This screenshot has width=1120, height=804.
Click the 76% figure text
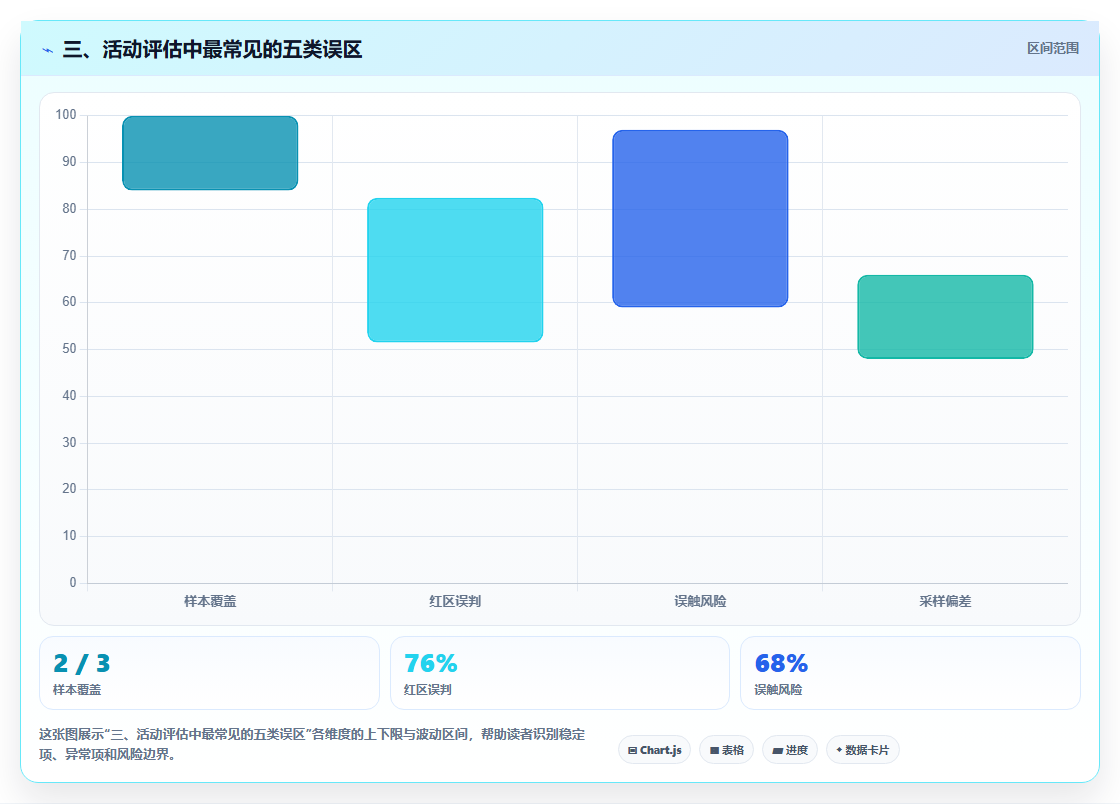pos(431,663)
